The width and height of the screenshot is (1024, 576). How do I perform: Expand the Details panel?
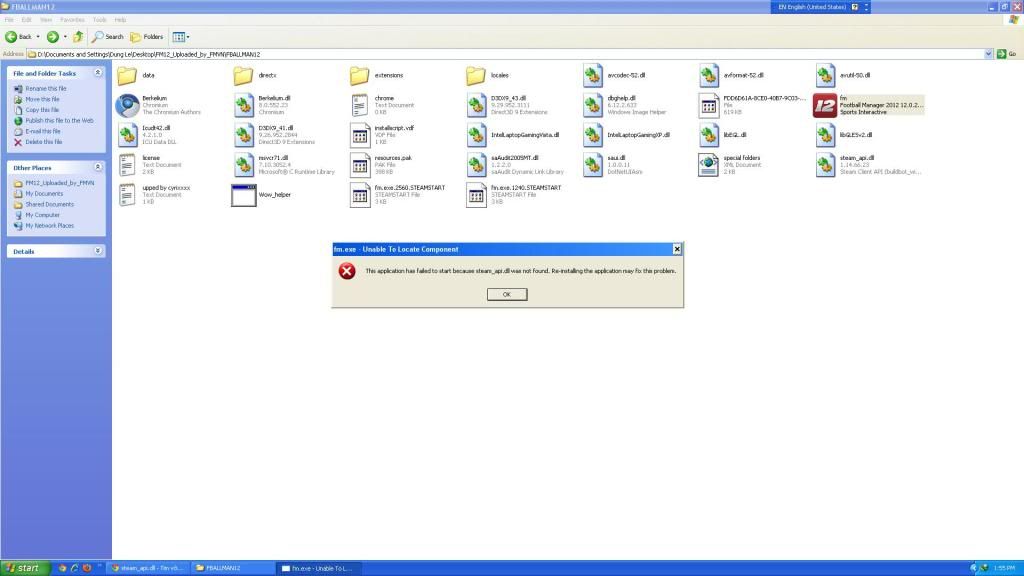tap(98, 251)
